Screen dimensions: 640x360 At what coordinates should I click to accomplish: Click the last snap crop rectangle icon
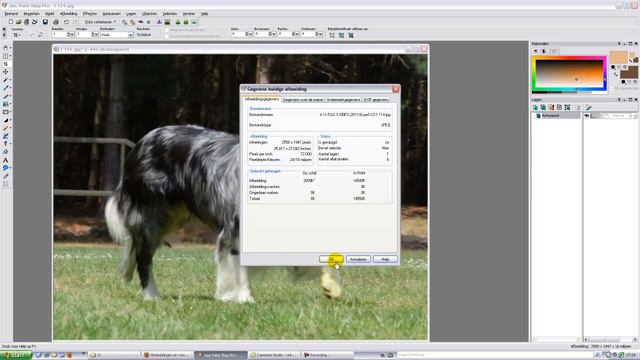351,36
